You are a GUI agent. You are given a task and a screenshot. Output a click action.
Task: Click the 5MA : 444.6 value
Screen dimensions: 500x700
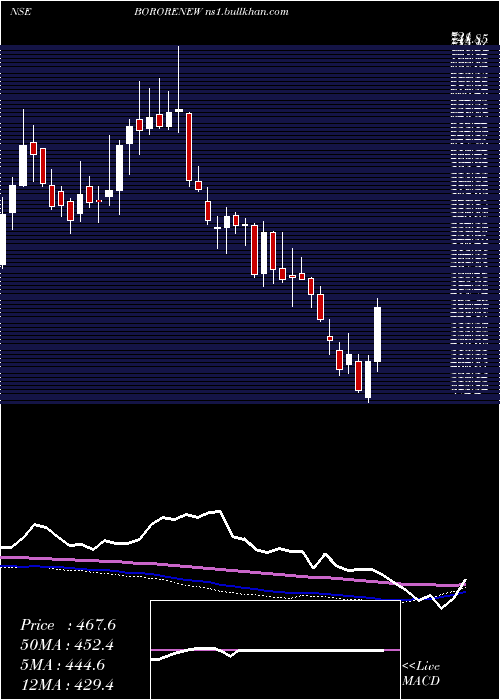[63, 665]
